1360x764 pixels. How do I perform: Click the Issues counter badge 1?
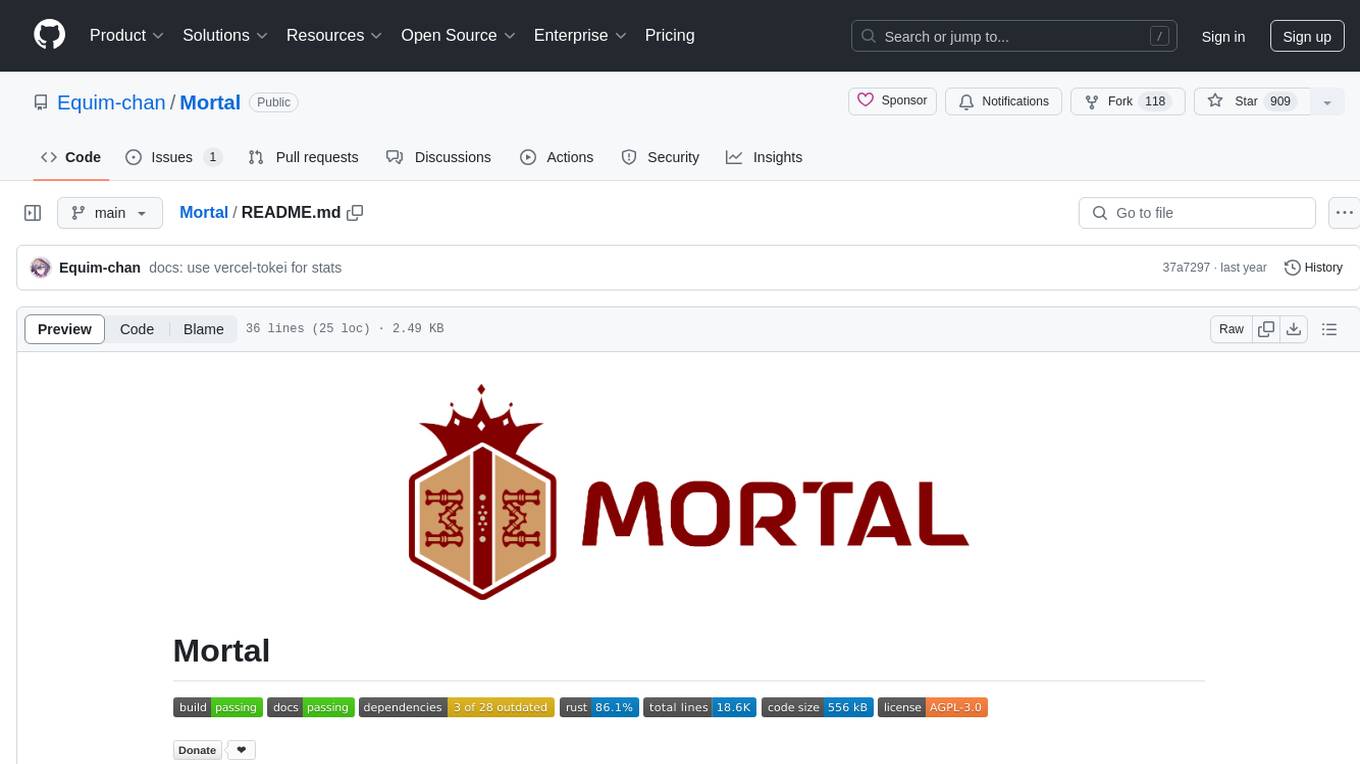[x=212, y=157]
